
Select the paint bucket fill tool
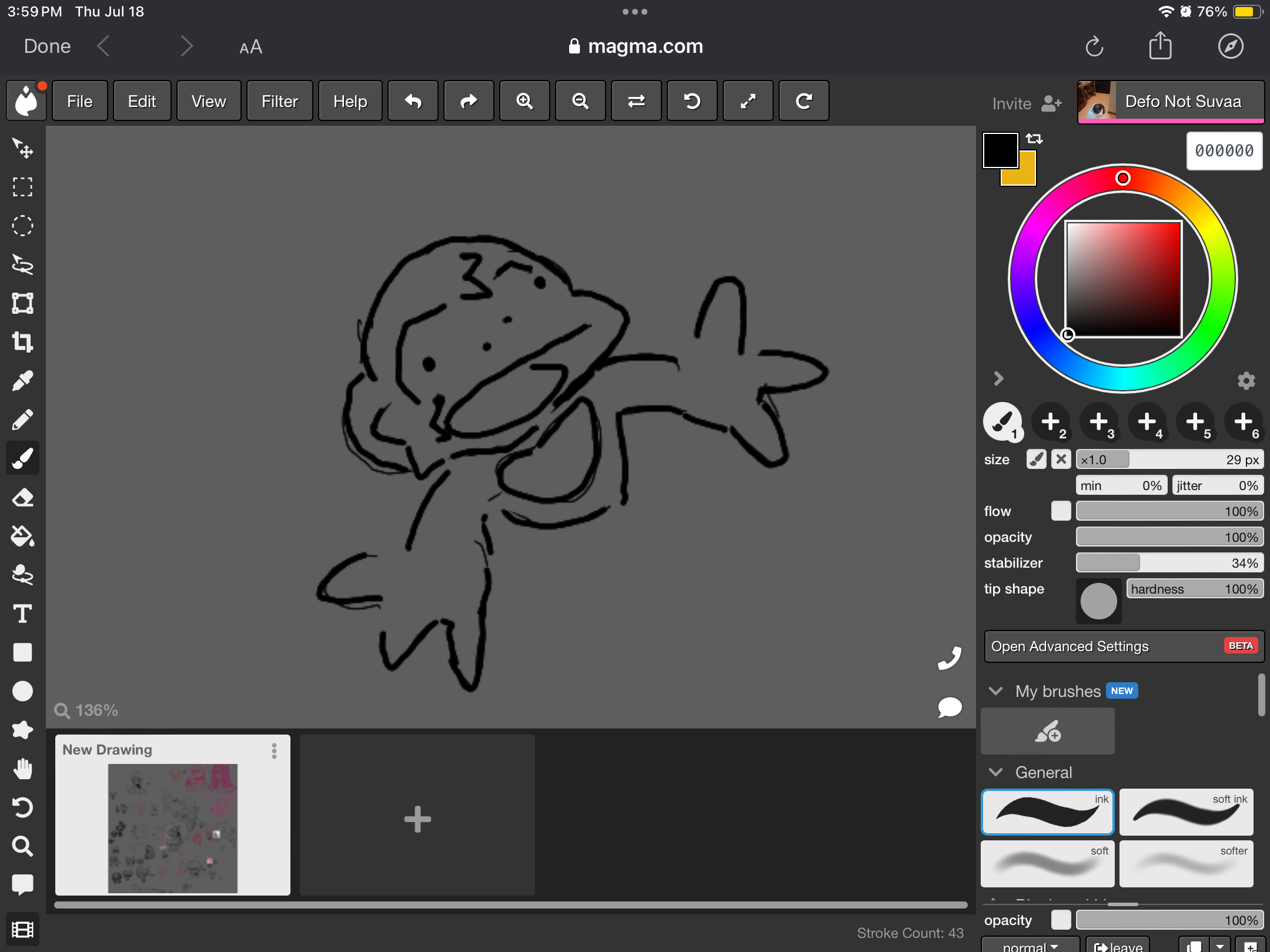click(22, 536)
